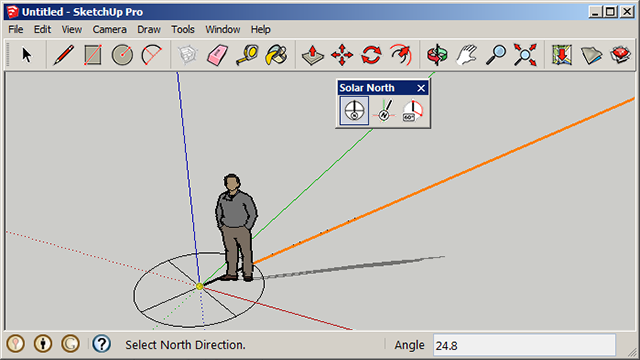This screenshot has height=360, width=640.
Task: Select the Pencil line tool
Action: tap(64, 55)
